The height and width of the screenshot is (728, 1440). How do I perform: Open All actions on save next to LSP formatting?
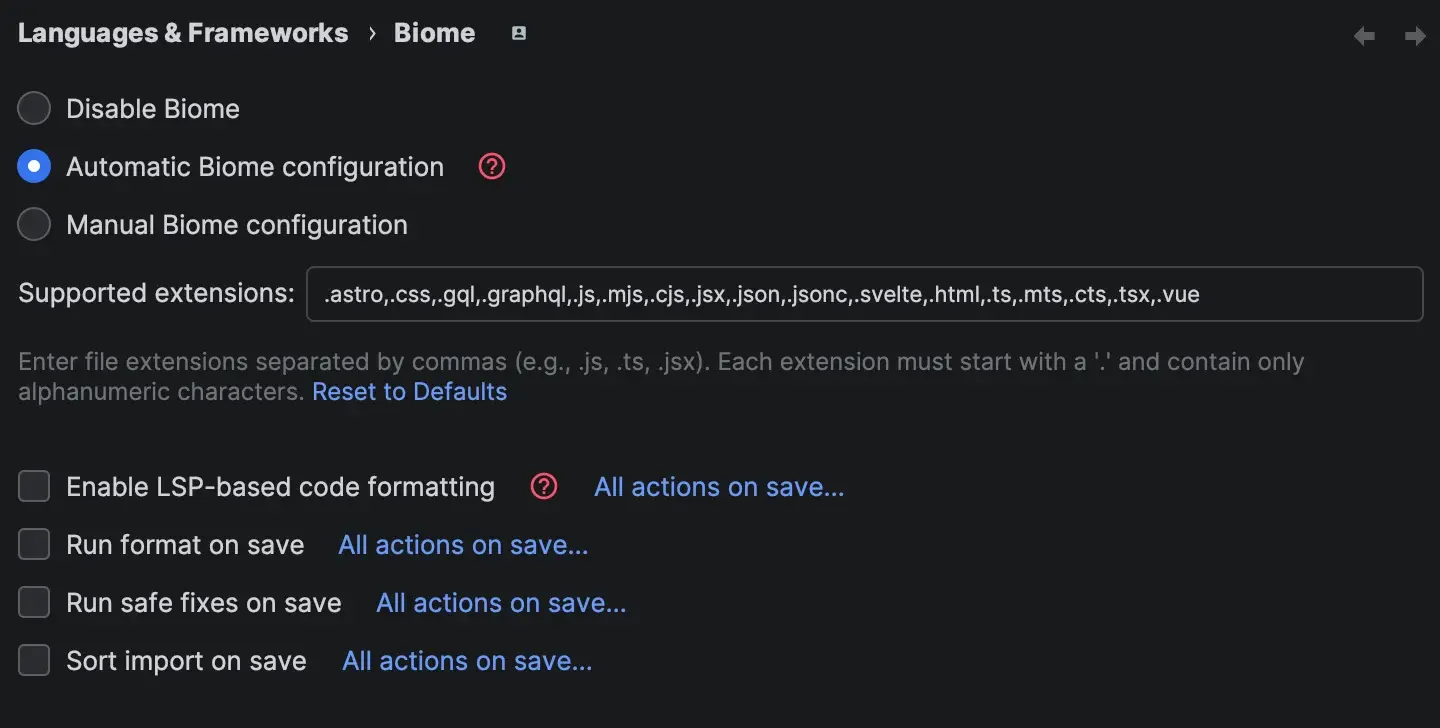click(x=717, y=487)
